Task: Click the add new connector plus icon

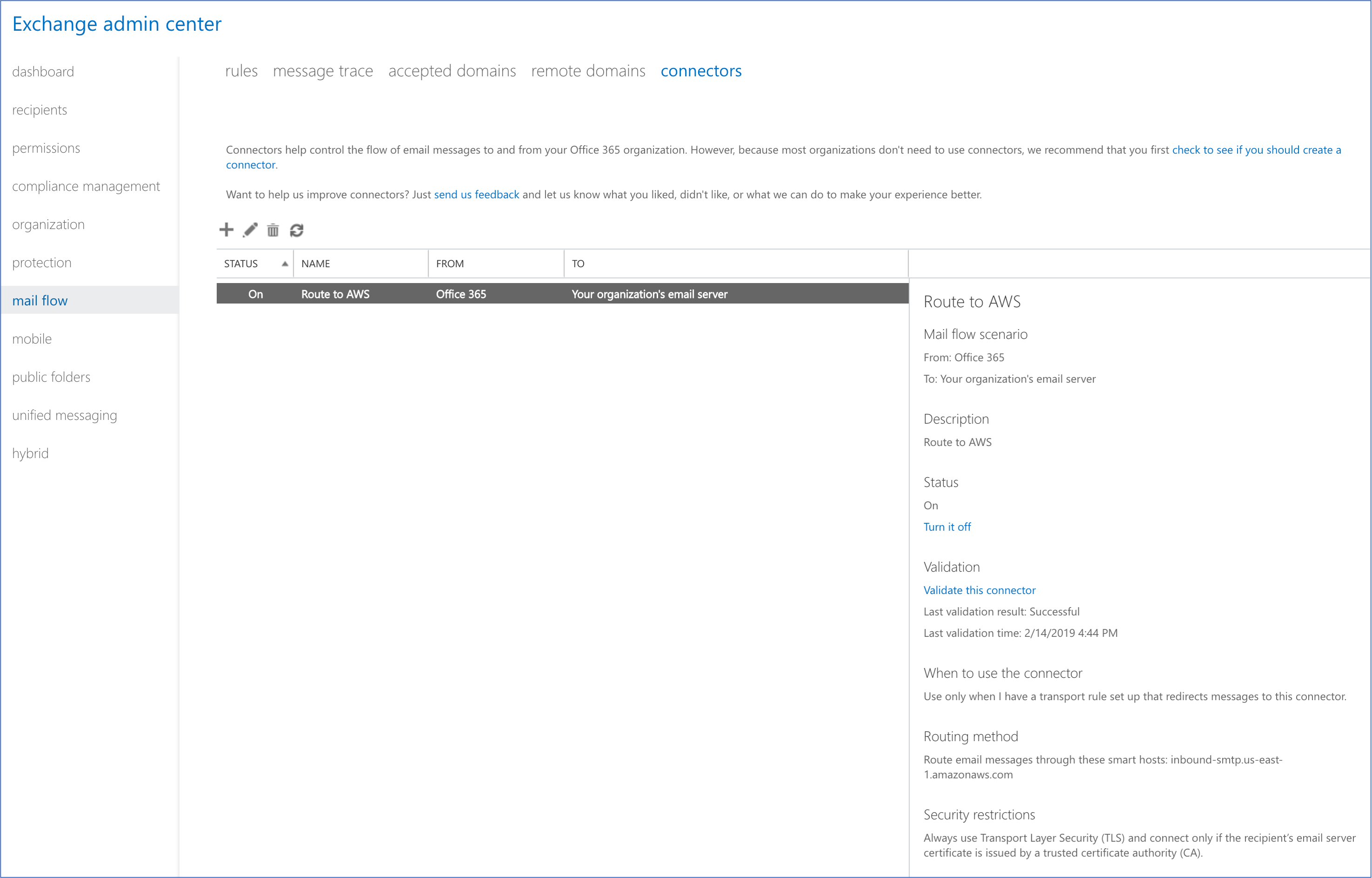Action: tap(226, 230)
